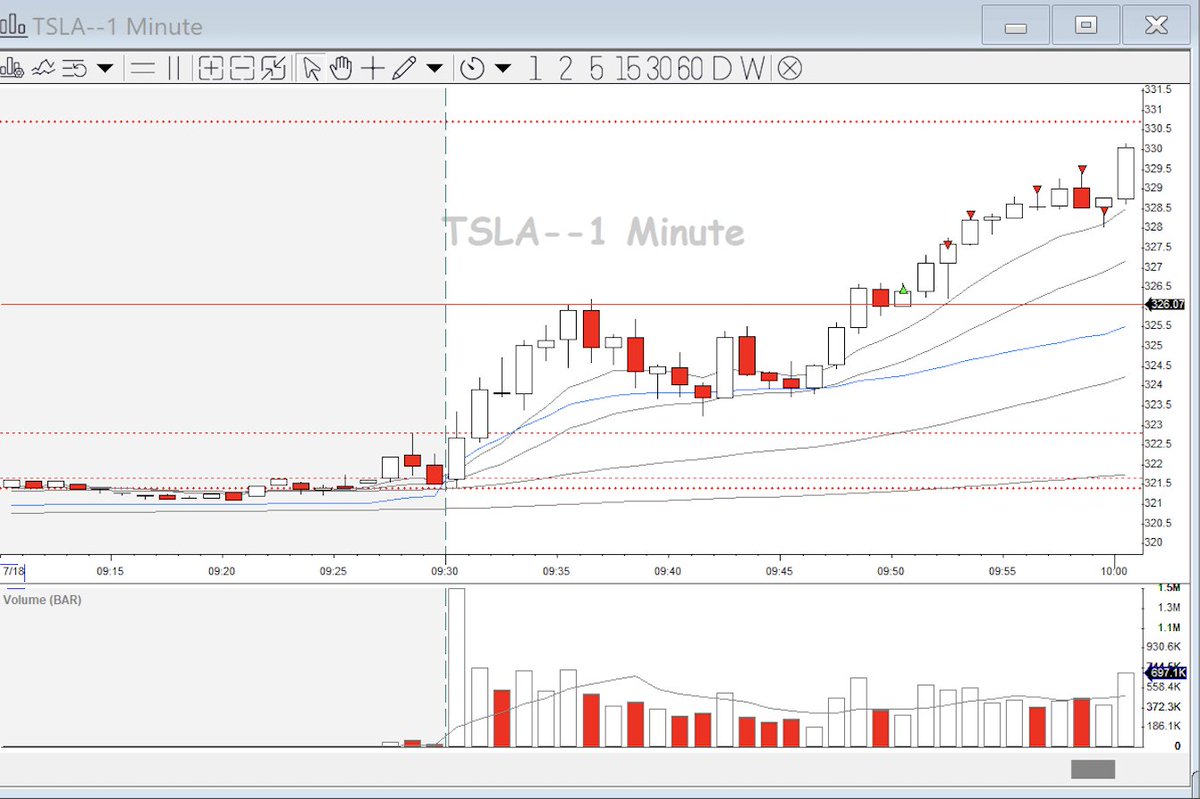Expand the dropdown arrow after template icon

[x=104, y=69]
